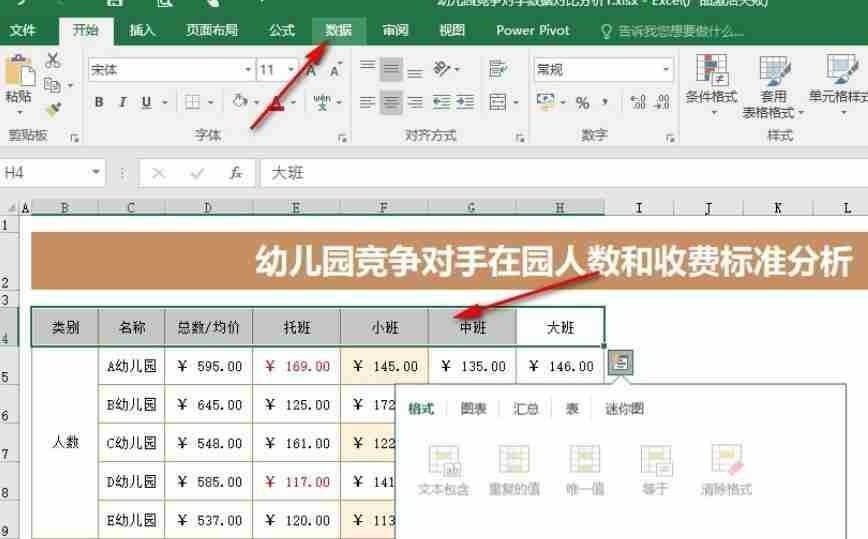Click the cell Borders icon

click(193, 102)
